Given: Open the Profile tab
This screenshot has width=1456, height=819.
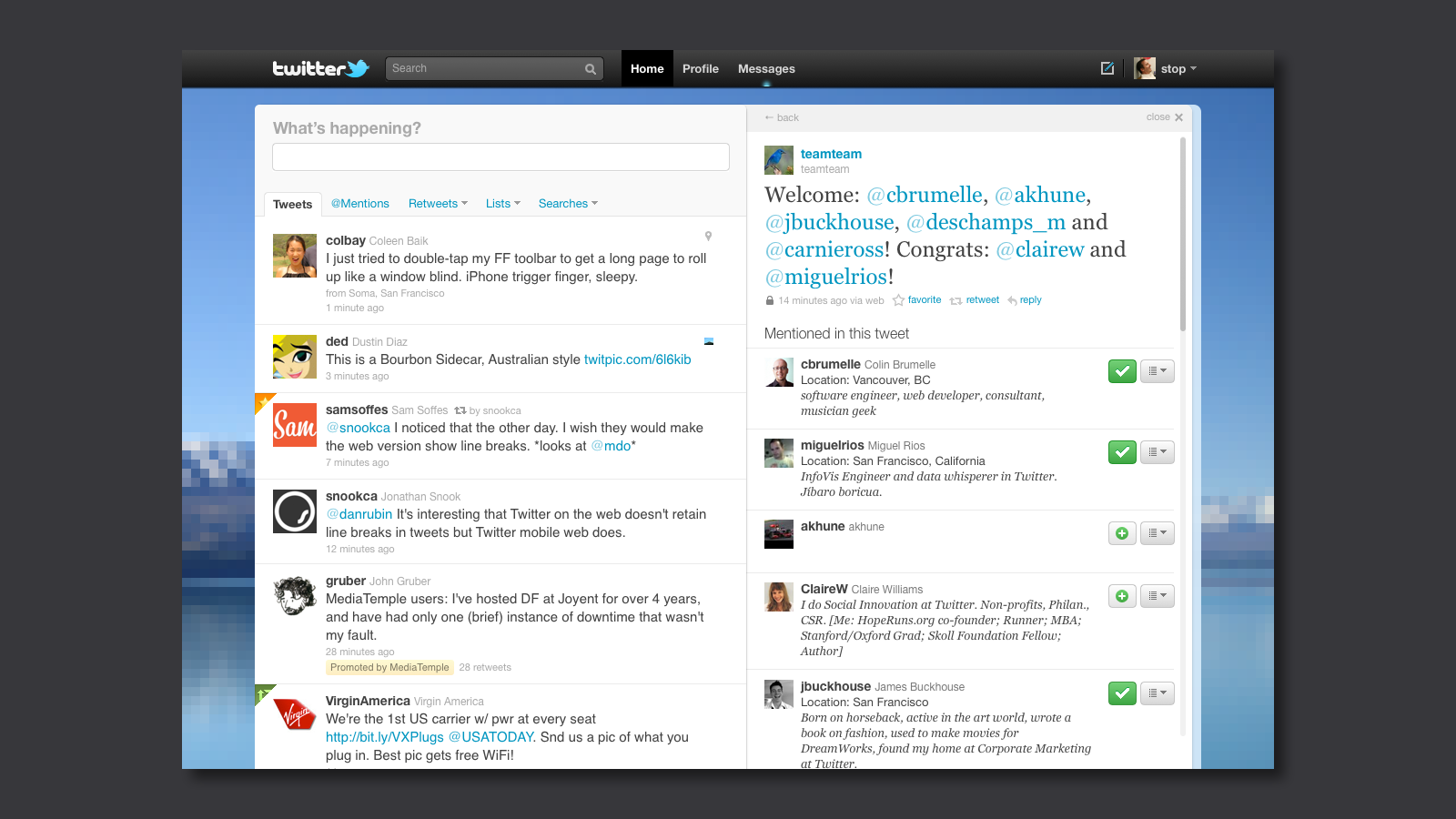Looking at the screenshot, I should [701, 69].
